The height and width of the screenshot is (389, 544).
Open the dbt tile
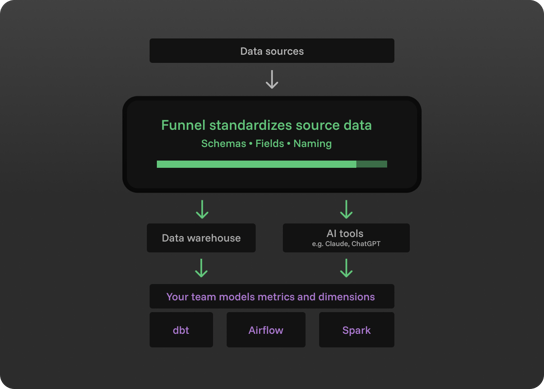coord(181,330)
